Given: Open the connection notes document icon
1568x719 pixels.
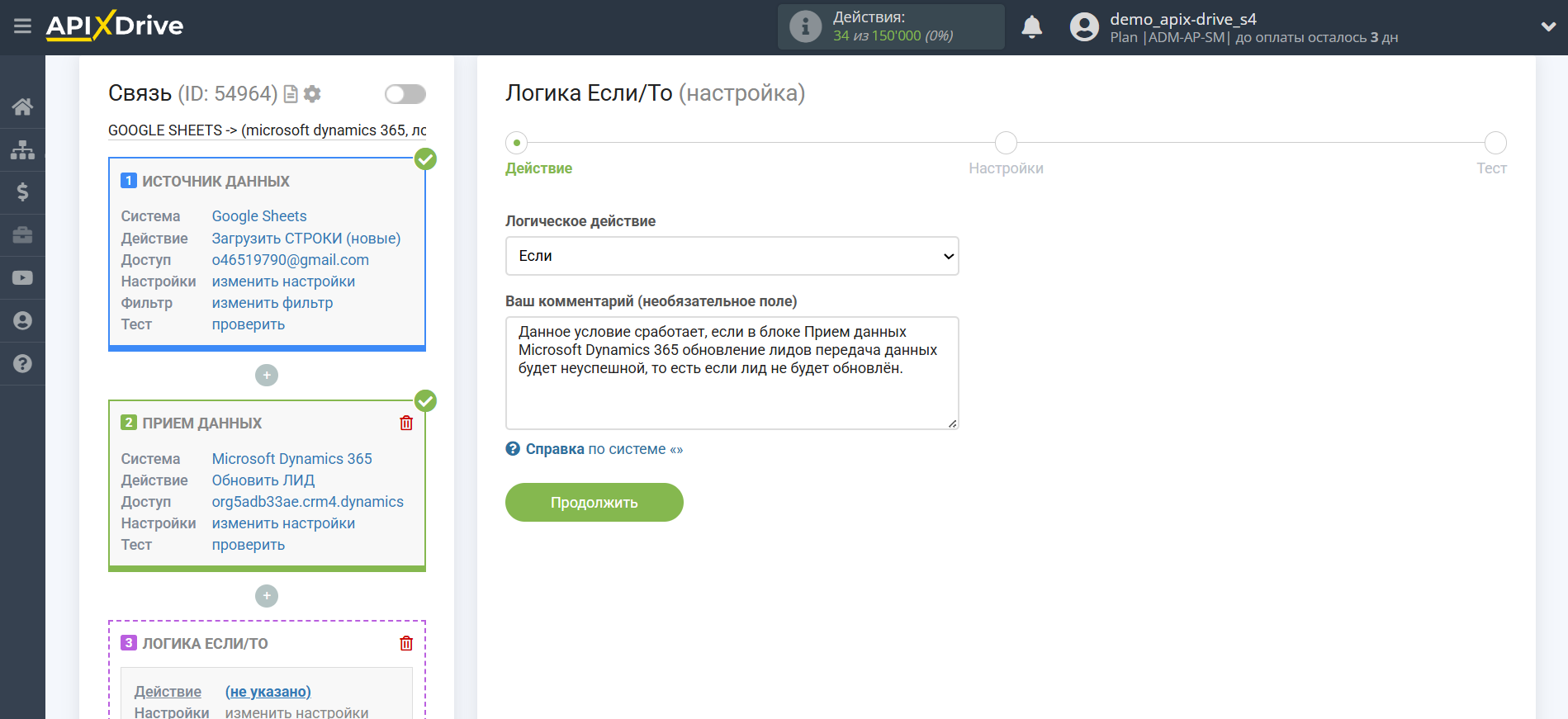Looking at the screenshot, I should pos(291,94).
